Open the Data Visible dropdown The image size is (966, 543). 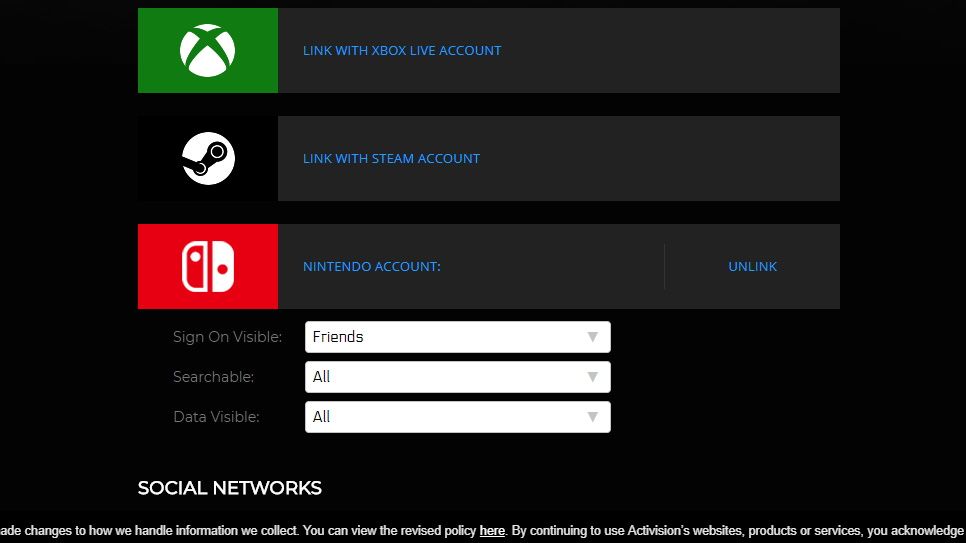[458, 417]
